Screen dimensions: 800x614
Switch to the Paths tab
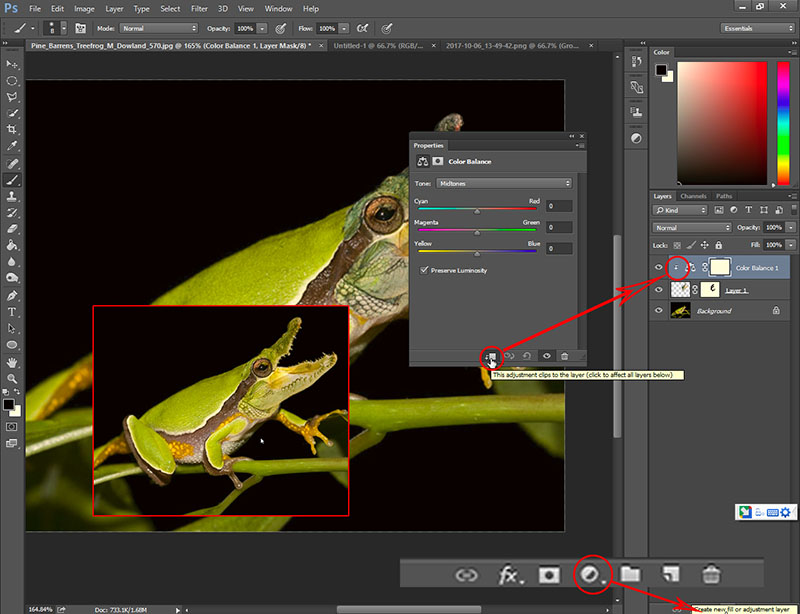point(724,196)
